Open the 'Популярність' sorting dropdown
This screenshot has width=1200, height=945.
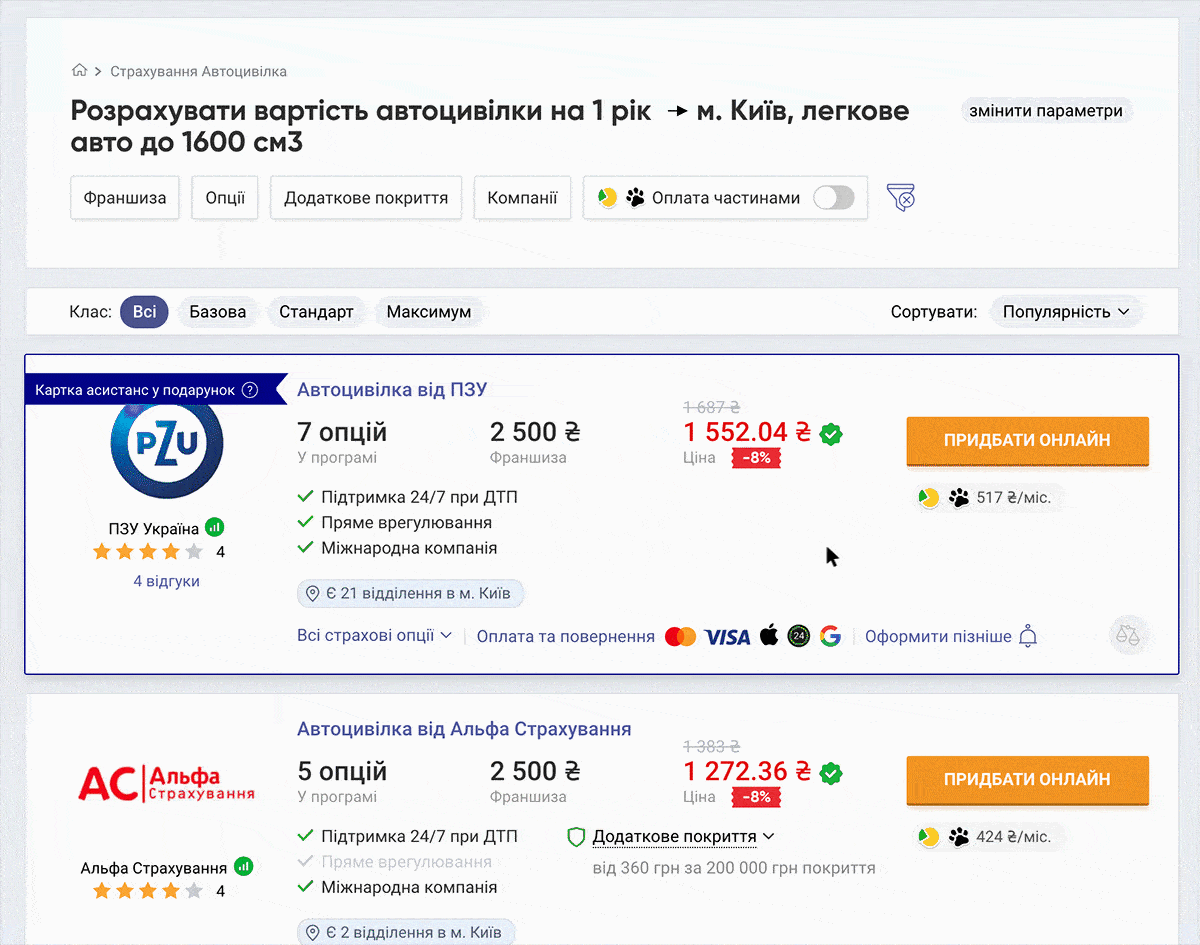[1066, 311]
